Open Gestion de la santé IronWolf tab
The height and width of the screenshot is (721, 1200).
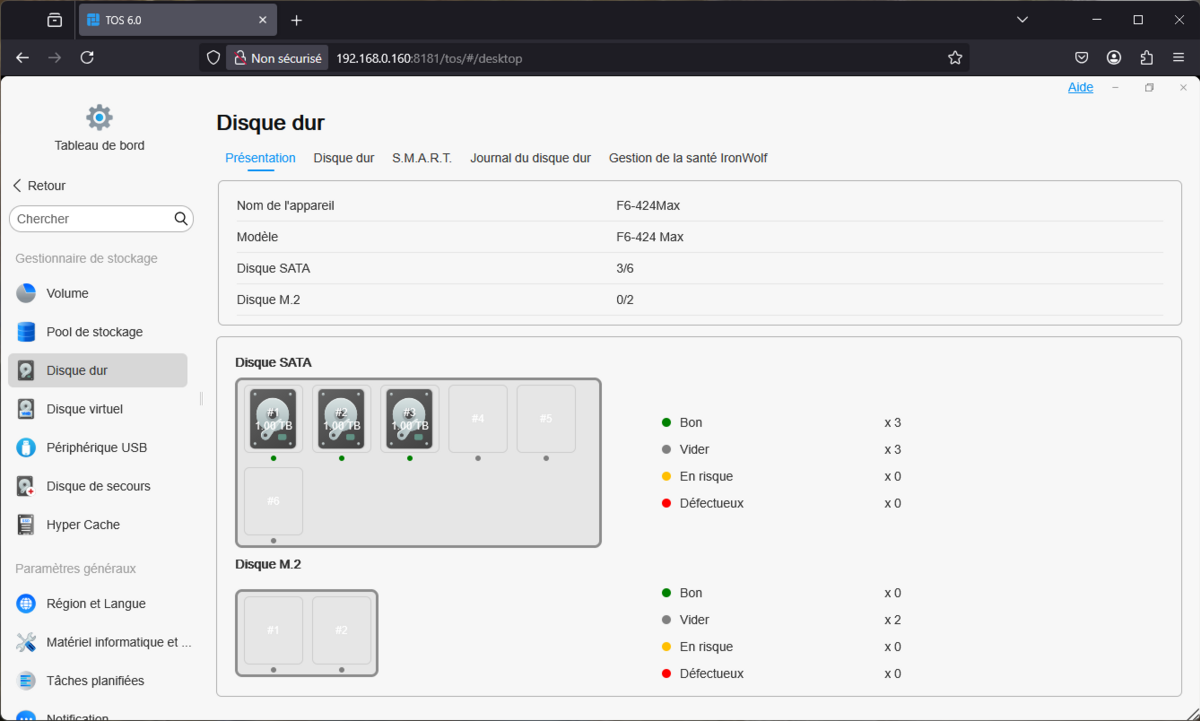(x=688, y=158)
